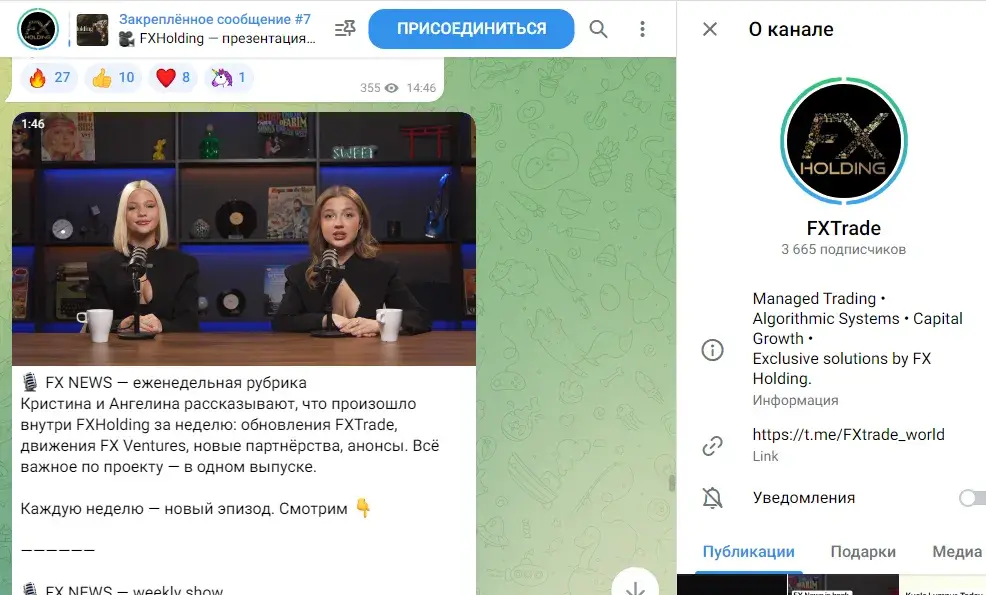Click the 3 665 подписчиков subscriber count
Viewport: 986px width, 595px height.
coord(843,249)
